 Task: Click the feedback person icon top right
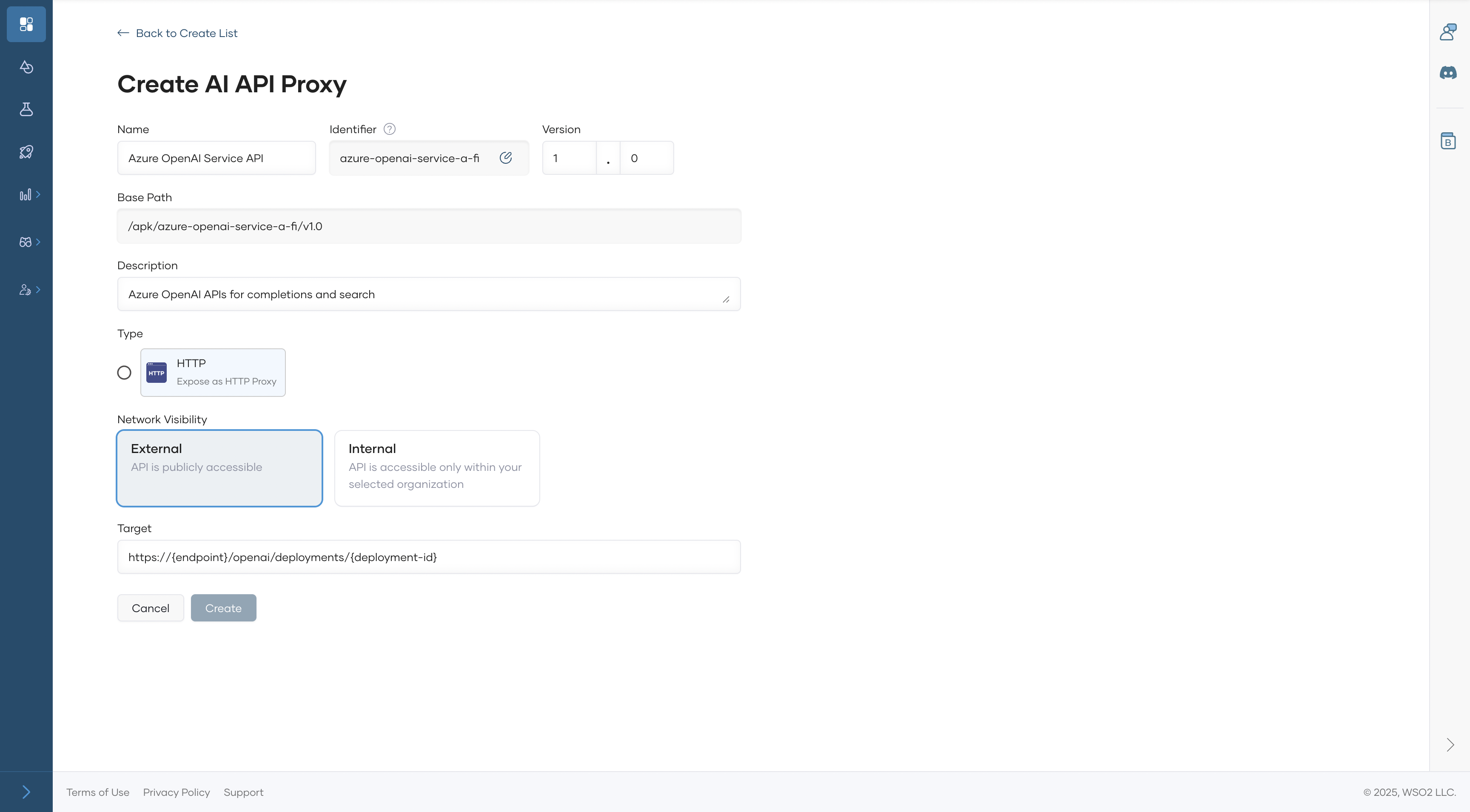1448,31
